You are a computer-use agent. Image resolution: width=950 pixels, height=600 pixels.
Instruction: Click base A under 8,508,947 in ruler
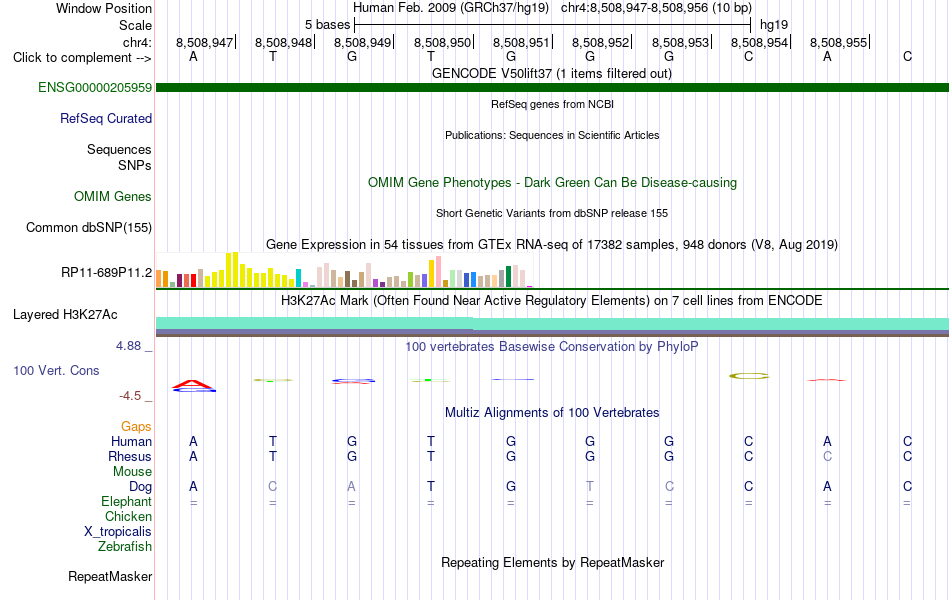193,56
